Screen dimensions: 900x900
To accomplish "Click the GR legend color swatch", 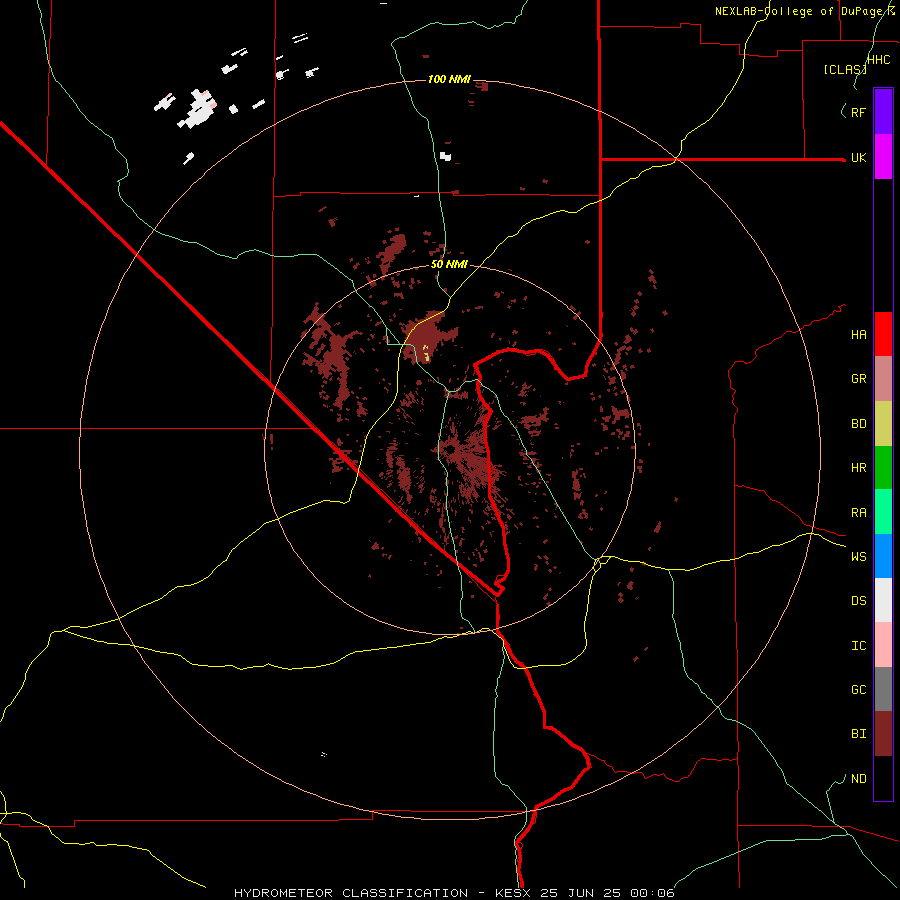I will [x=883, y=378].
